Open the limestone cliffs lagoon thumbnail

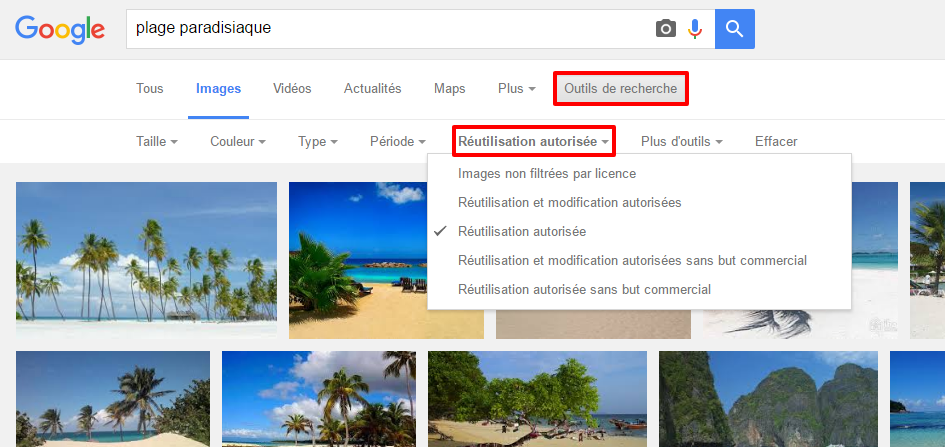pyautogui.click(x=768, y=399)
